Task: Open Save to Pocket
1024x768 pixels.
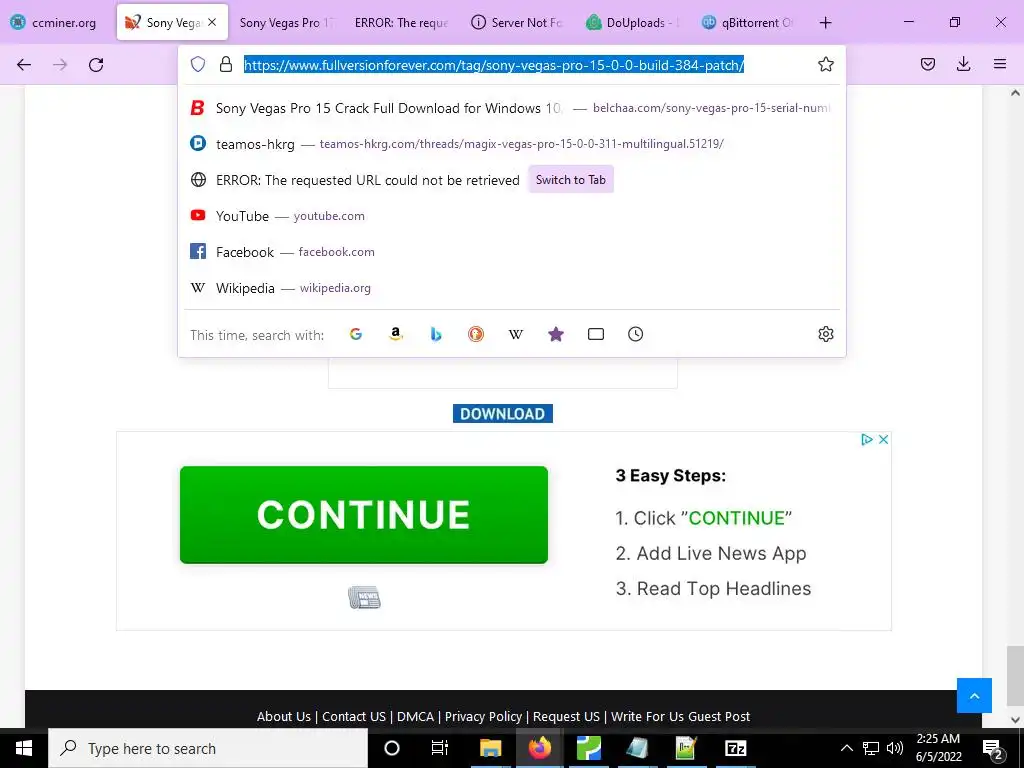Action: tap(927, 64)
